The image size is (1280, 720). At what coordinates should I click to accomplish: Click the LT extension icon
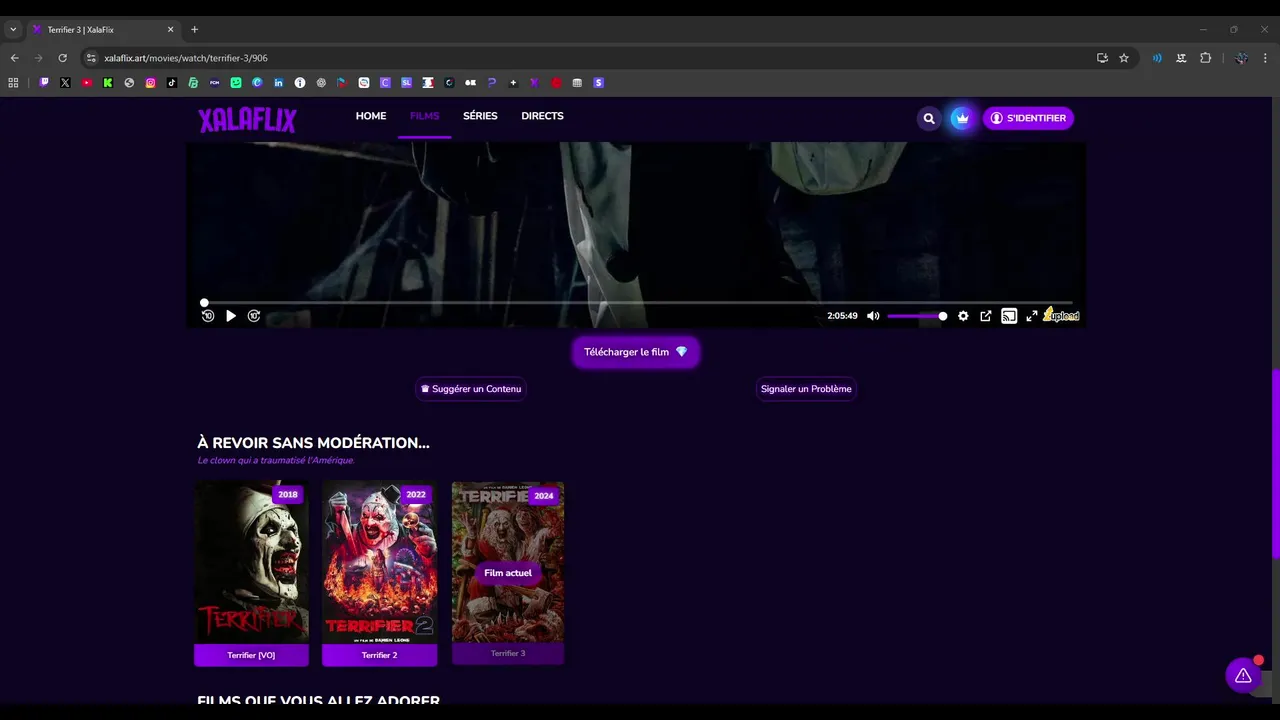click(x=1181, y=58)
